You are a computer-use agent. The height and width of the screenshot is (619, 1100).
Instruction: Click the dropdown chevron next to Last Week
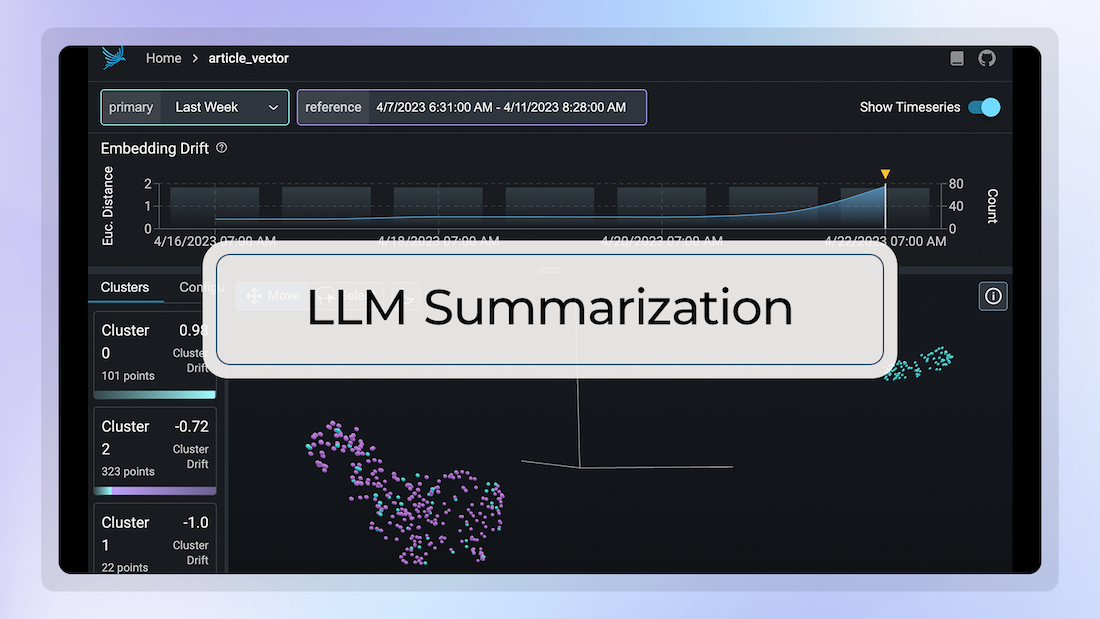point(274,107)
